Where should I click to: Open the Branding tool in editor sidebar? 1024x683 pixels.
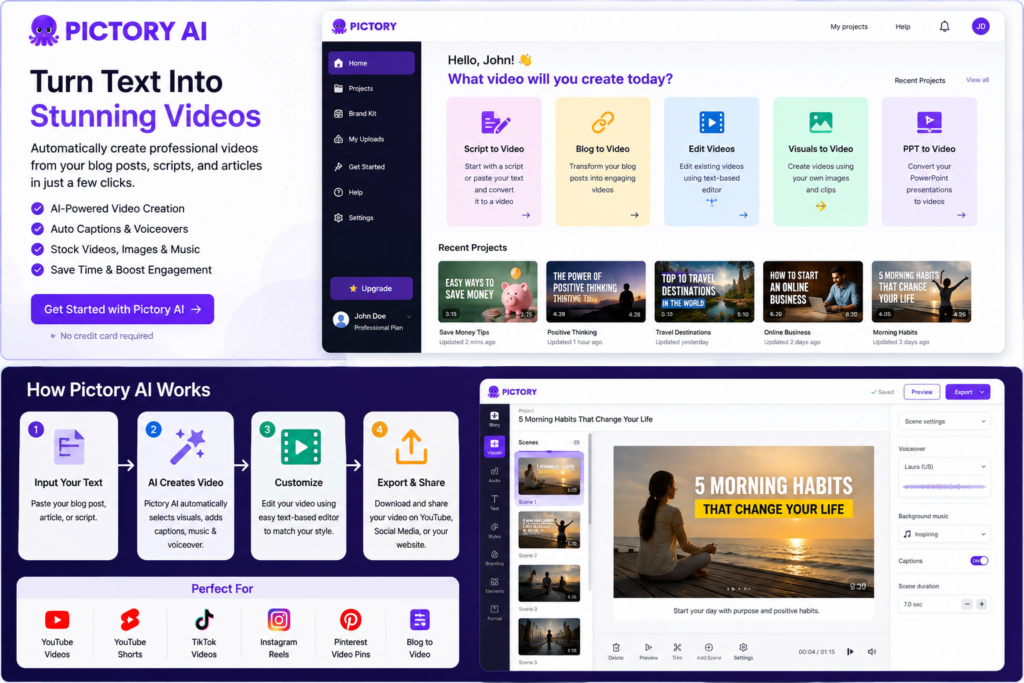(x=494, y=557)
